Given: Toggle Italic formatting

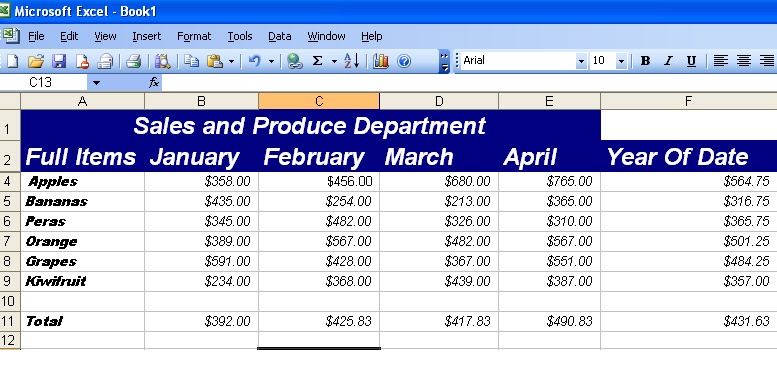Looking at the screenshot, I should pyautogui.click(x=668, y=60).
